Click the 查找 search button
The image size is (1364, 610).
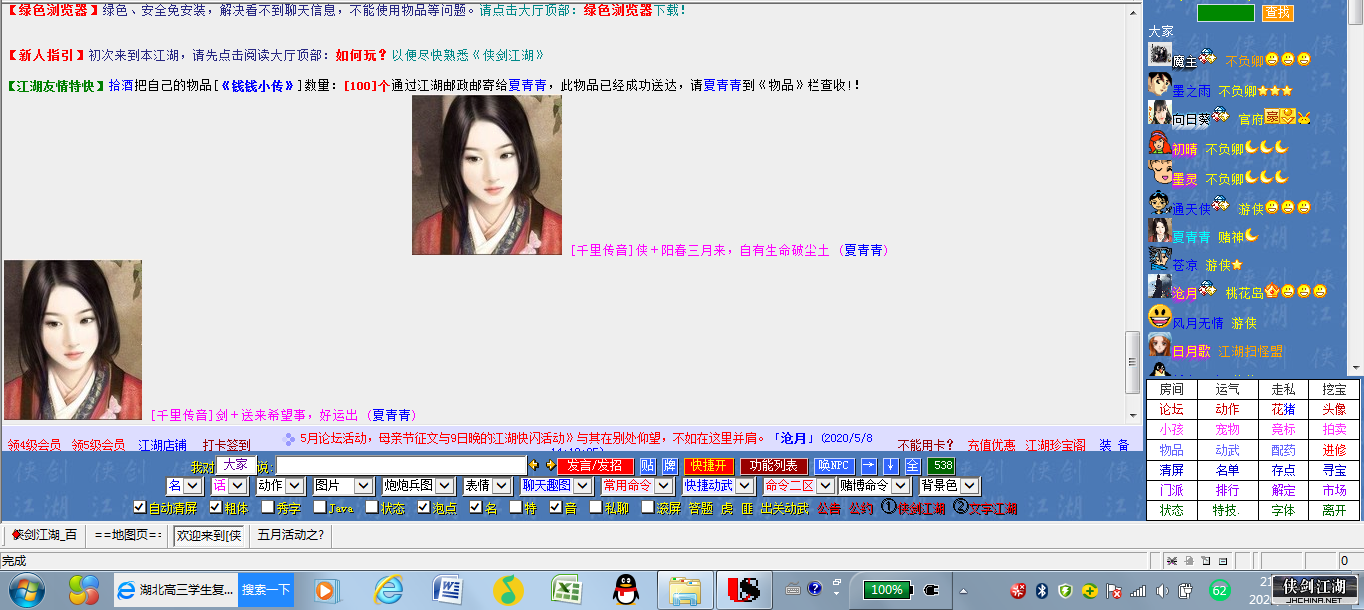(x=1278, y=13)
